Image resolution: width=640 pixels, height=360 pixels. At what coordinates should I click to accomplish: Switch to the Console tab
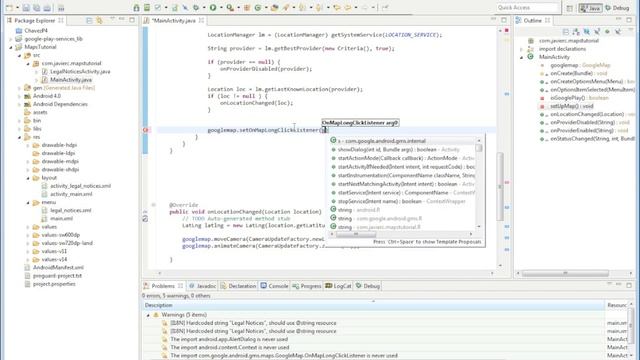point(274,286)
